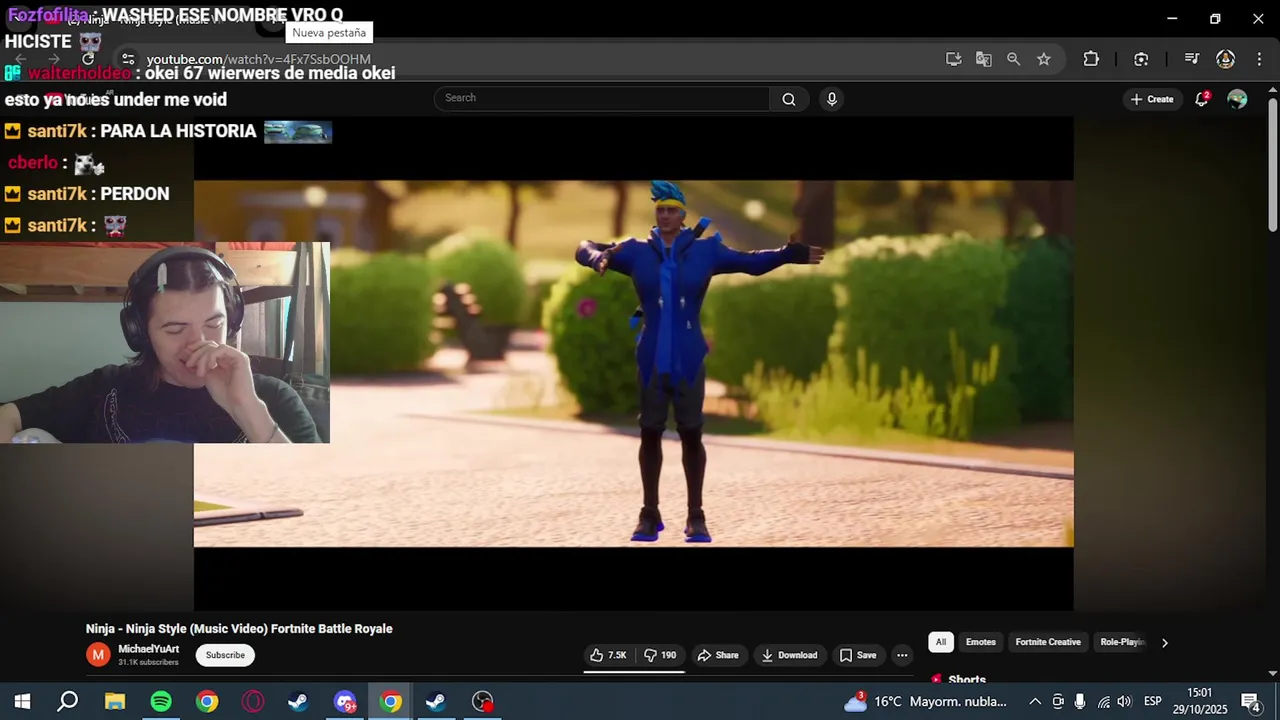1280x720 pixels.
Task: Share the video
Action: 717,655
